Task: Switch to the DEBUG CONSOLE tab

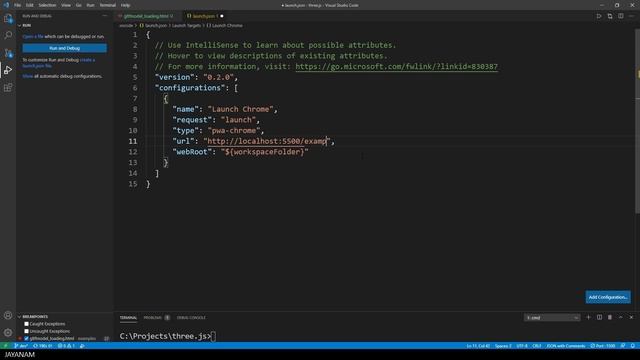Action: (x=191, y=318)
